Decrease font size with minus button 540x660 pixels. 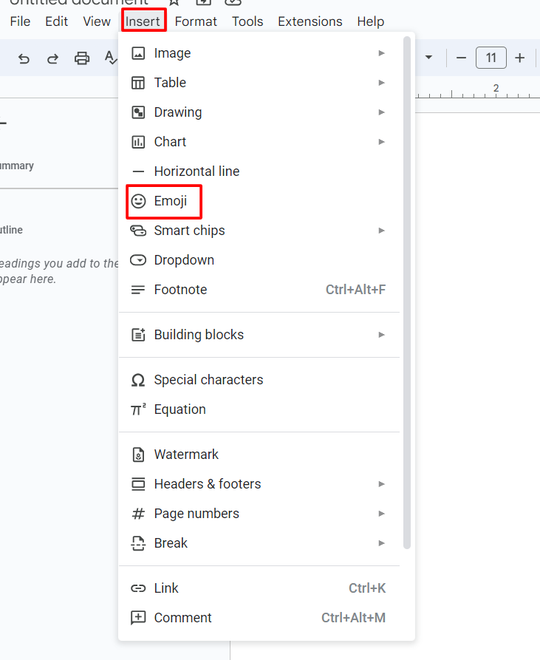[x=461, y=58]
